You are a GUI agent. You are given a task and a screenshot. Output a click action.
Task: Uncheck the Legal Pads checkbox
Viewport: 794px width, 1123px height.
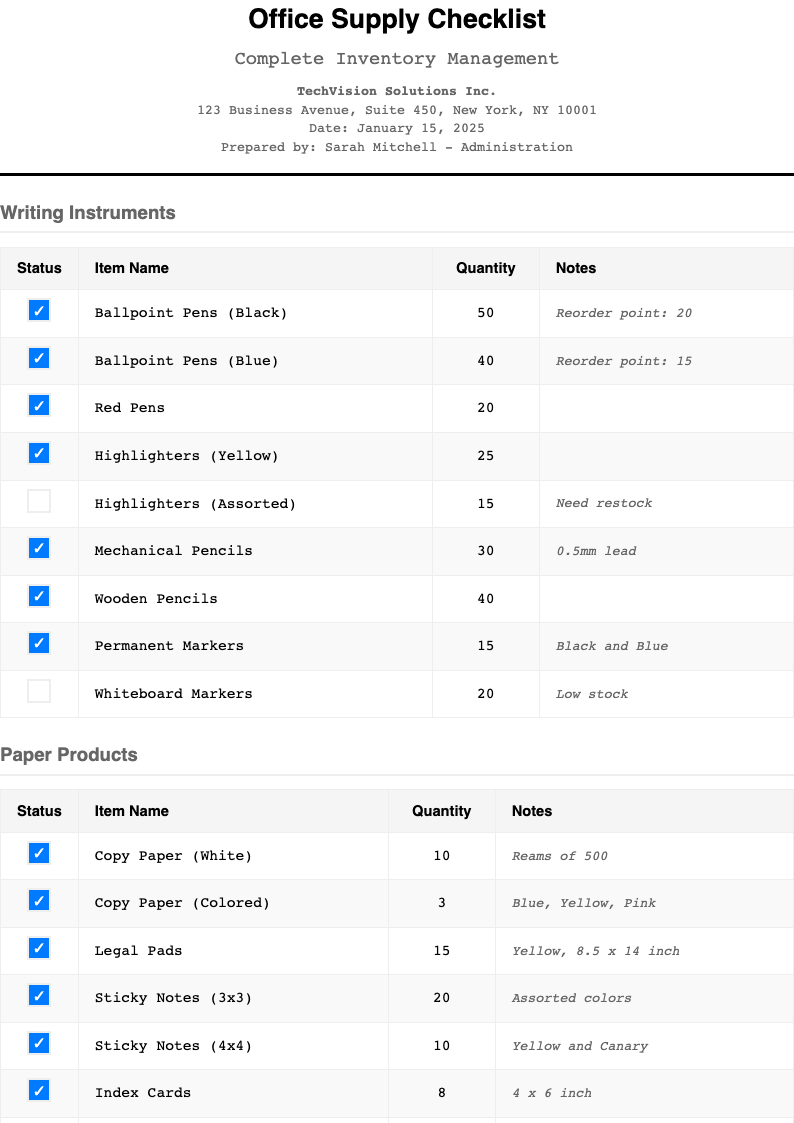[39, 949]
